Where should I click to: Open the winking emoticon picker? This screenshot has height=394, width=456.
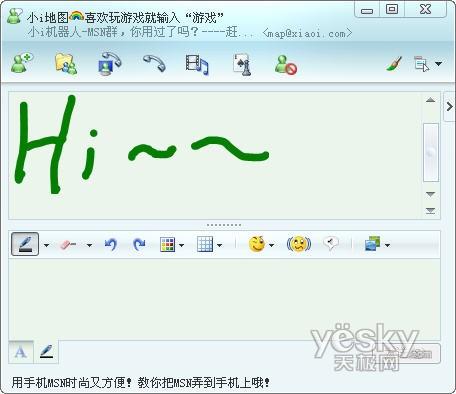point(257,244)
